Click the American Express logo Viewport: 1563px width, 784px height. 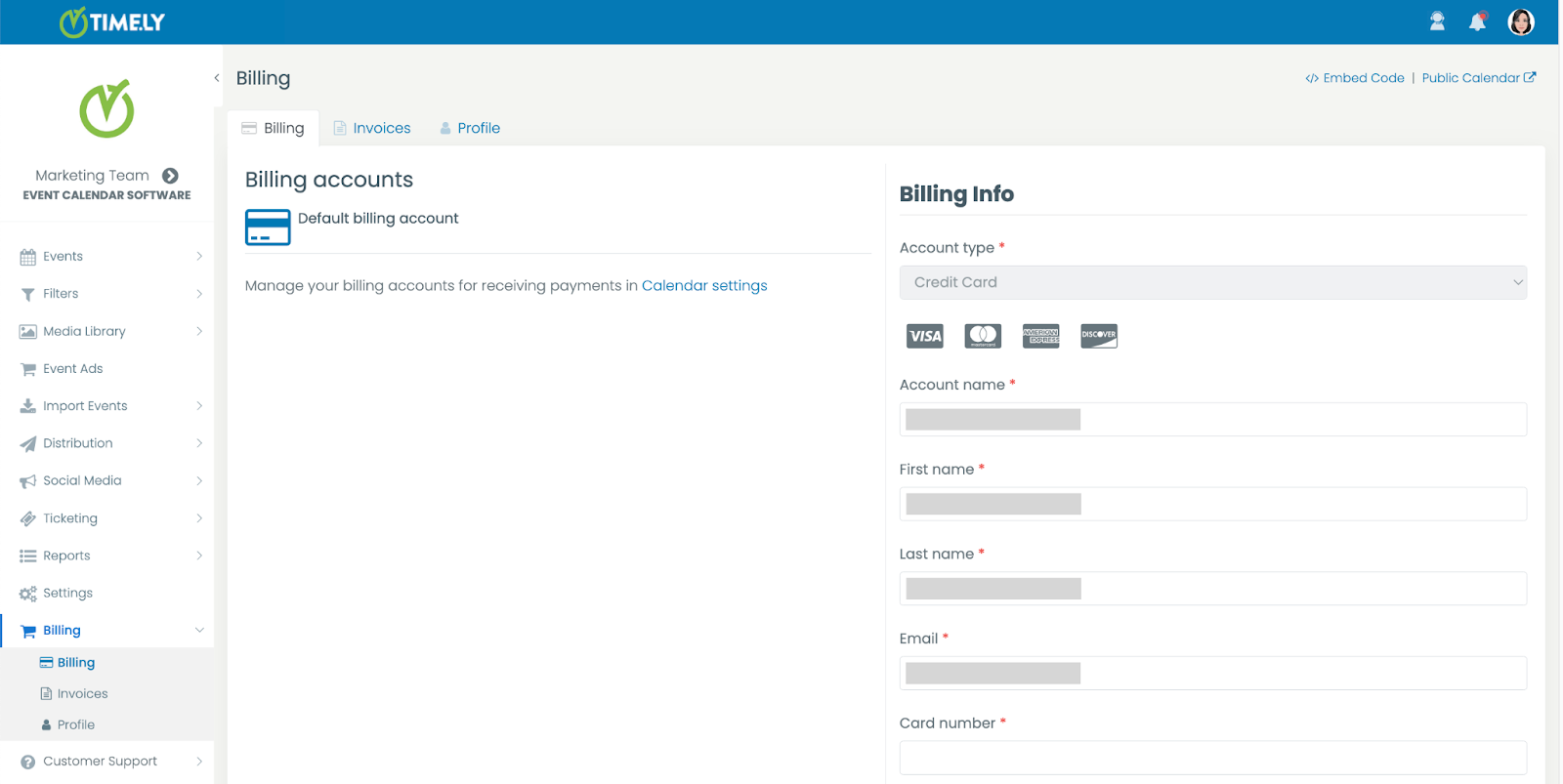(1041, 336)
